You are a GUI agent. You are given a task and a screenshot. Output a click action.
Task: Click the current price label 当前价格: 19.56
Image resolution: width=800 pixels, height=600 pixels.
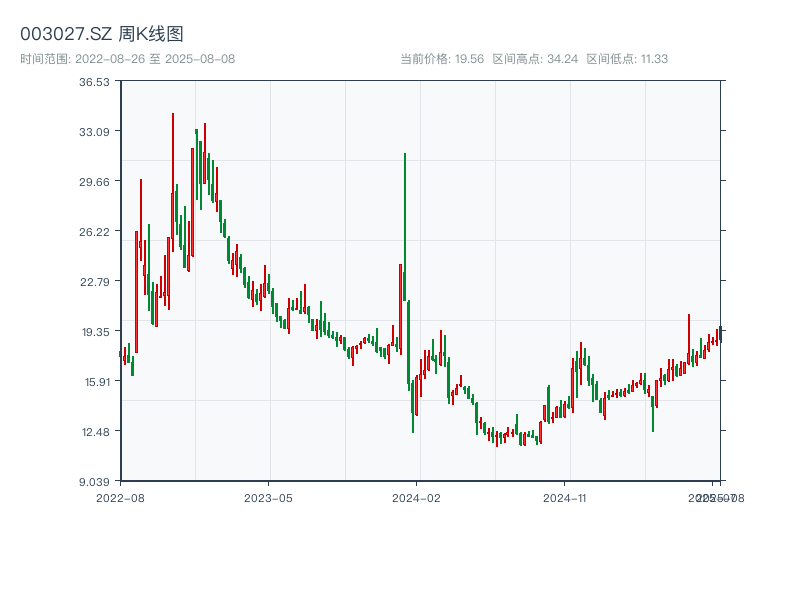pyautogui.click(x=442, y=59)
